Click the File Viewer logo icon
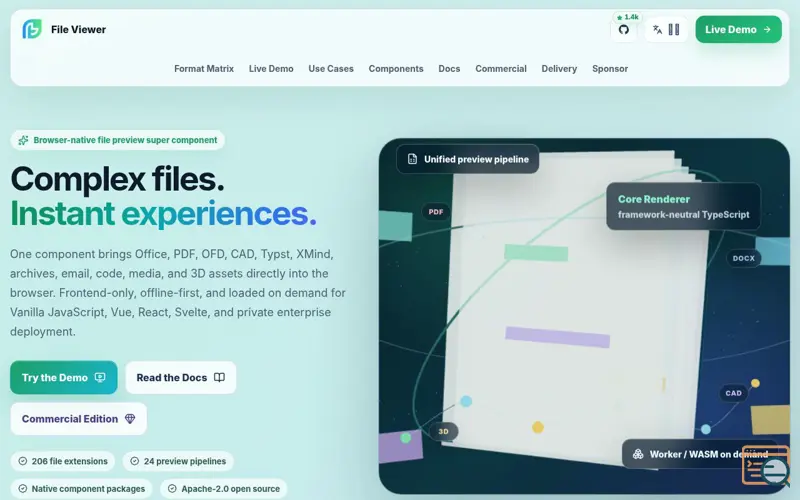Viewport: 800px width, 500px height. [32, 29]
